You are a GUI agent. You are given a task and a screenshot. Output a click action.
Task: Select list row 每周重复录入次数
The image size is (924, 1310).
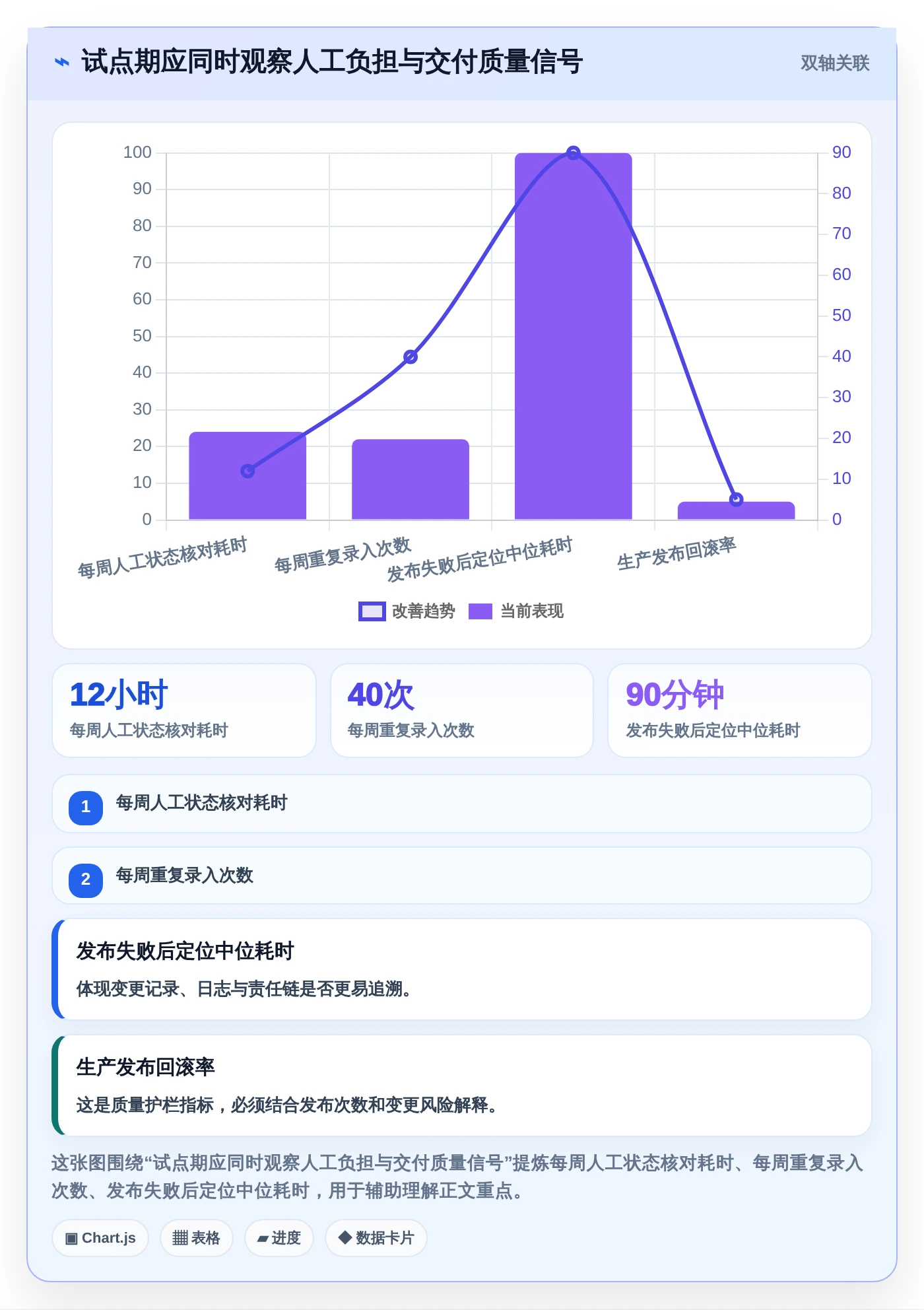462,876
